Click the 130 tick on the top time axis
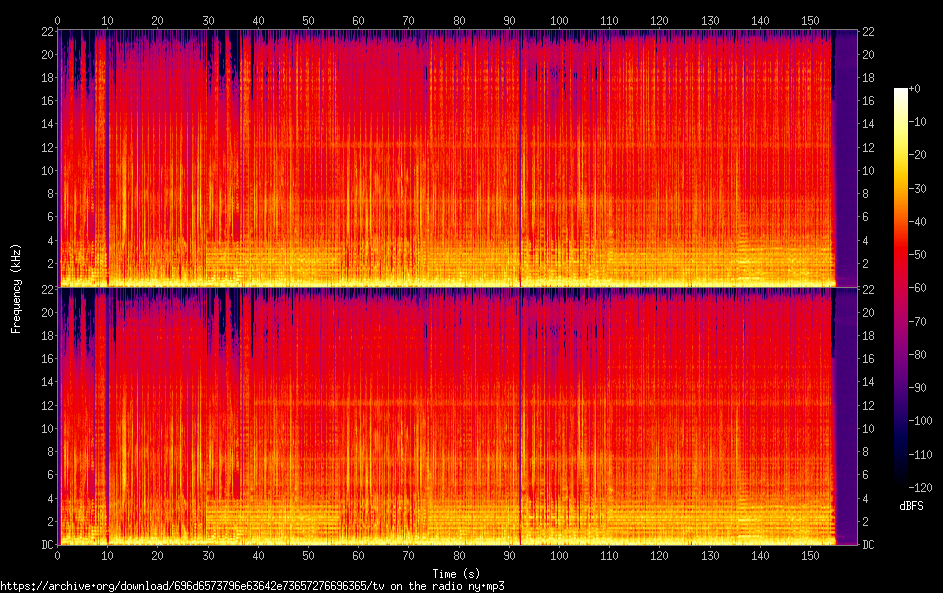Screen dimensions: 943x593 point(709,20)
